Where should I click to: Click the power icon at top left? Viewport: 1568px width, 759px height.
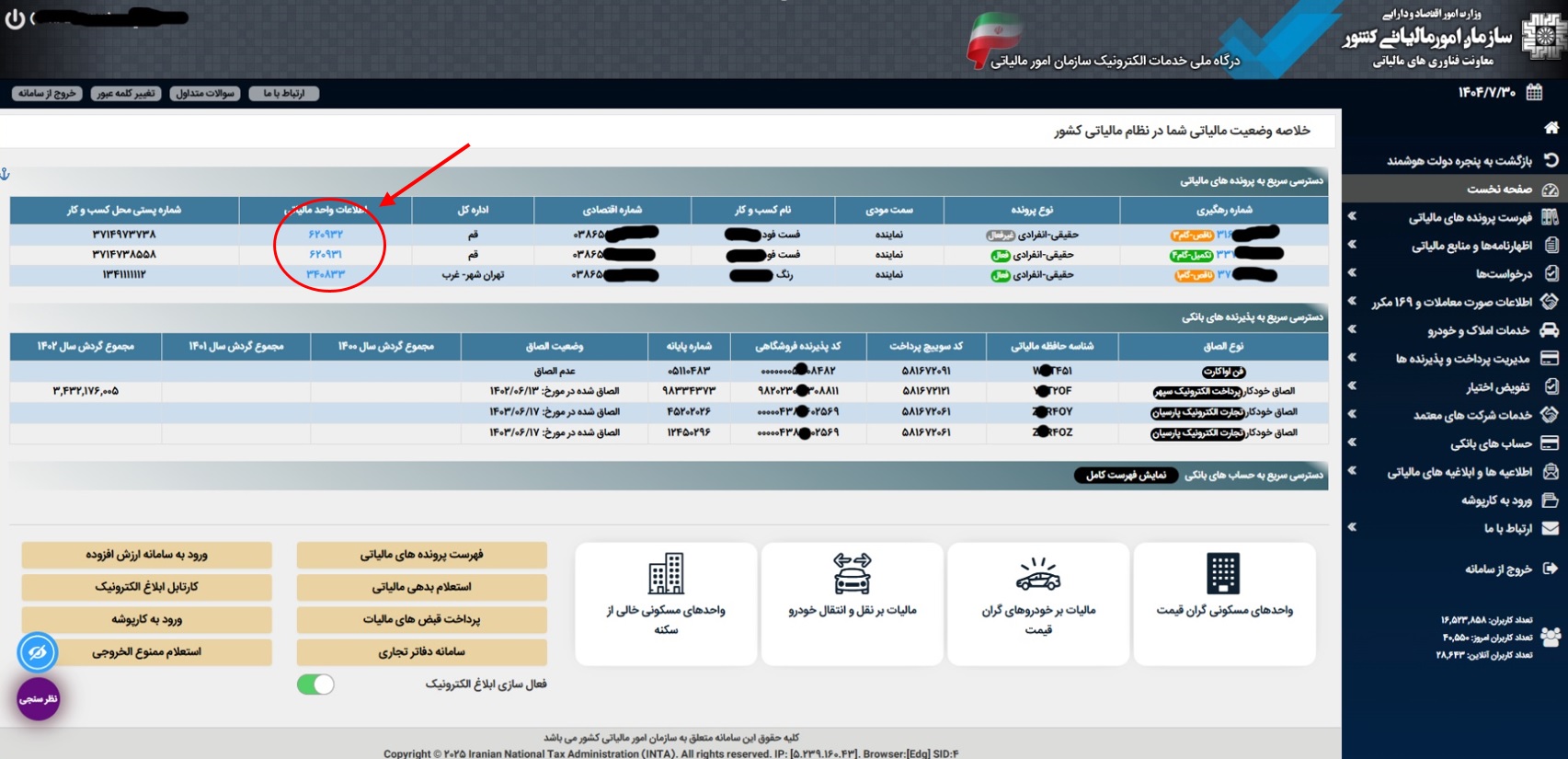[x=15, y=18]
